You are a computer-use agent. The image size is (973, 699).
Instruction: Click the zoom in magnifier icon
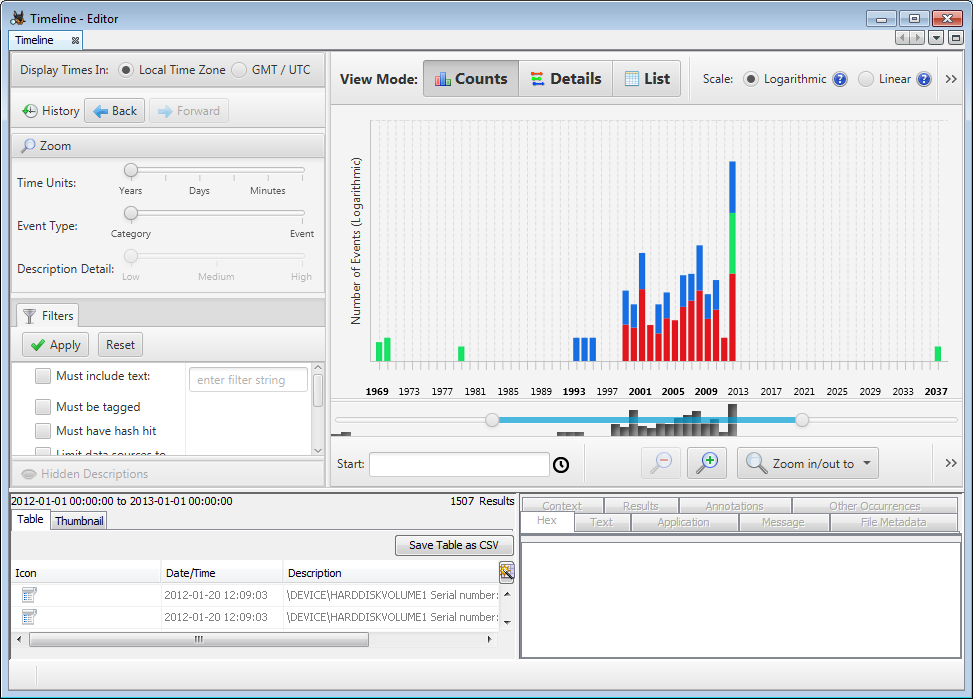707,463
